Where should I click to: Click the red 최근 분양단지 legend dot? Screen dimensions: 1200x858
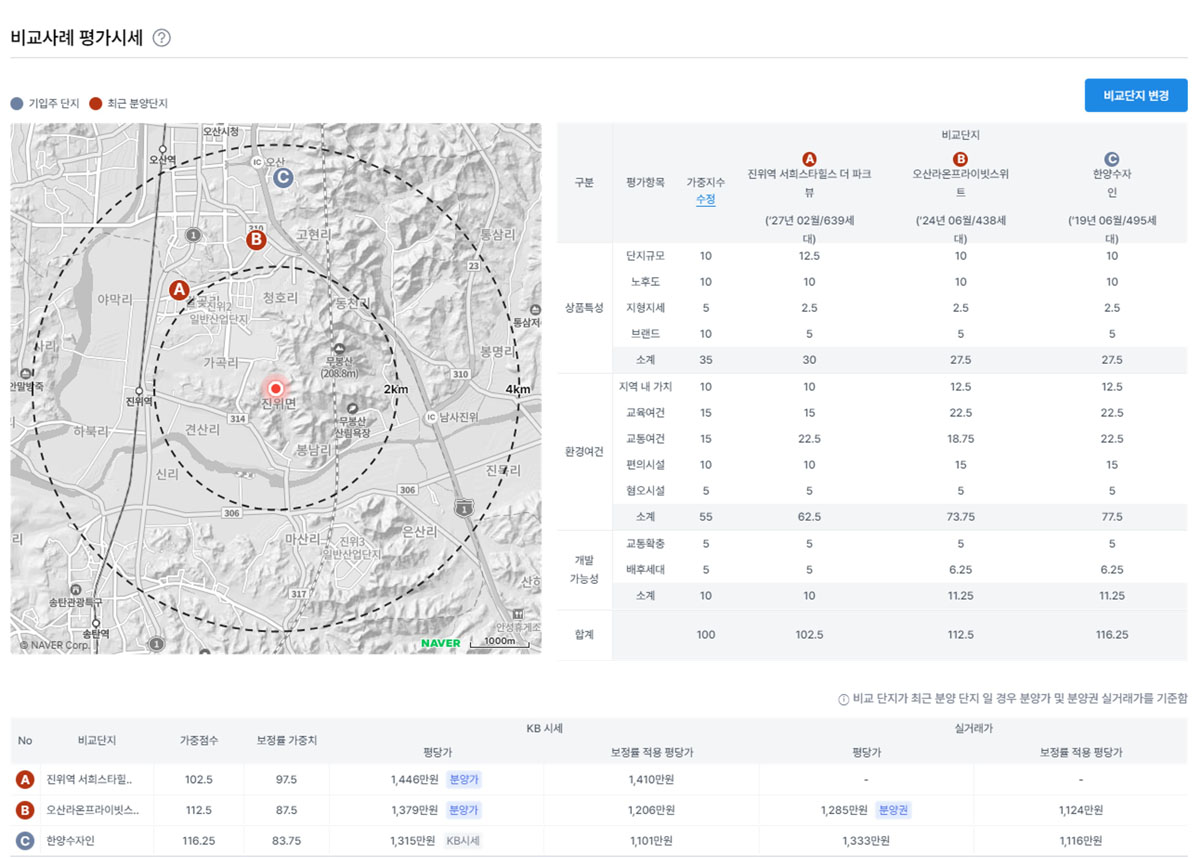coord(95,103)
